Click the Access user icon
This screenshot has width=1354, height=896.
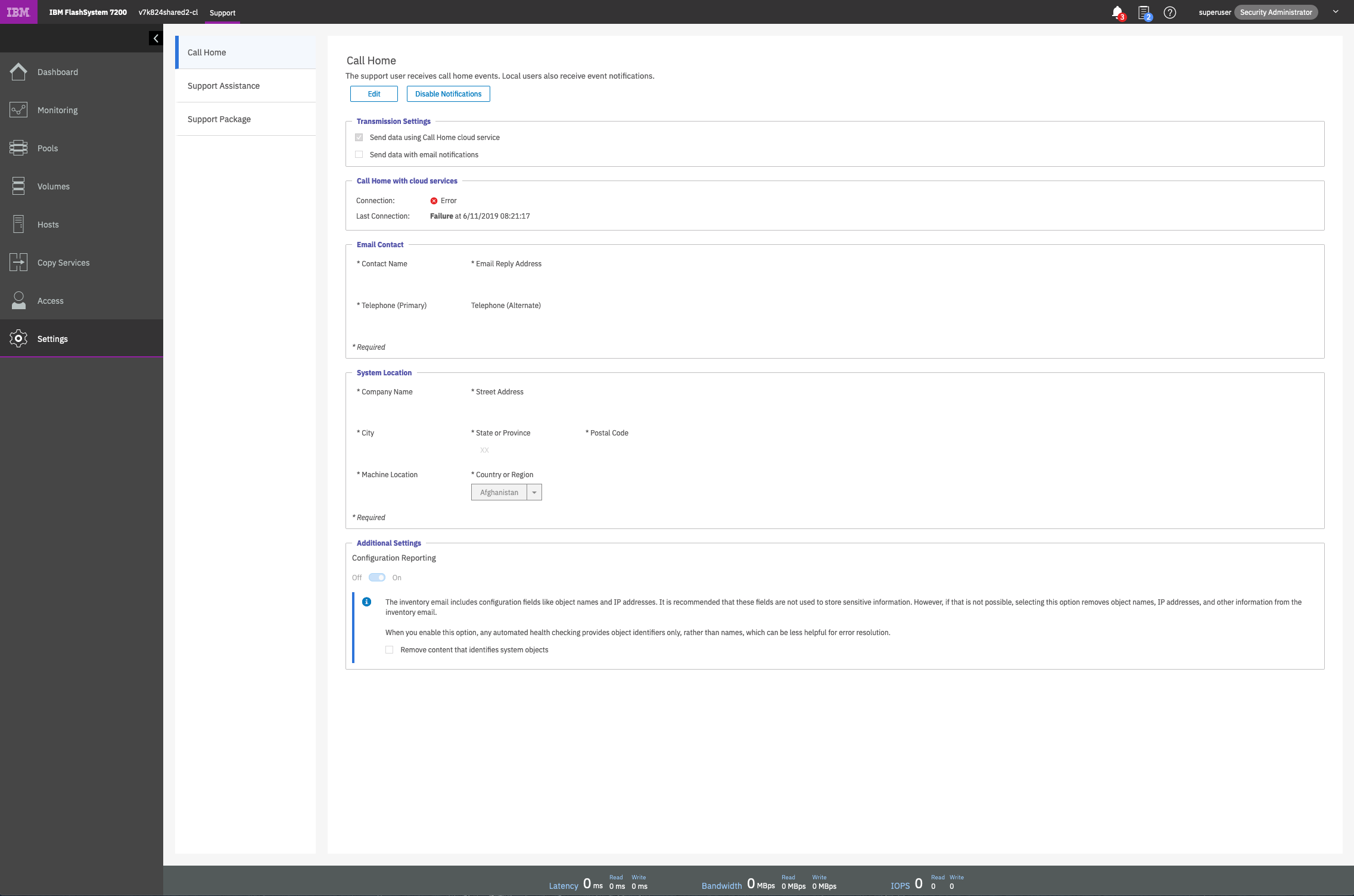click(x=18, y=300)
